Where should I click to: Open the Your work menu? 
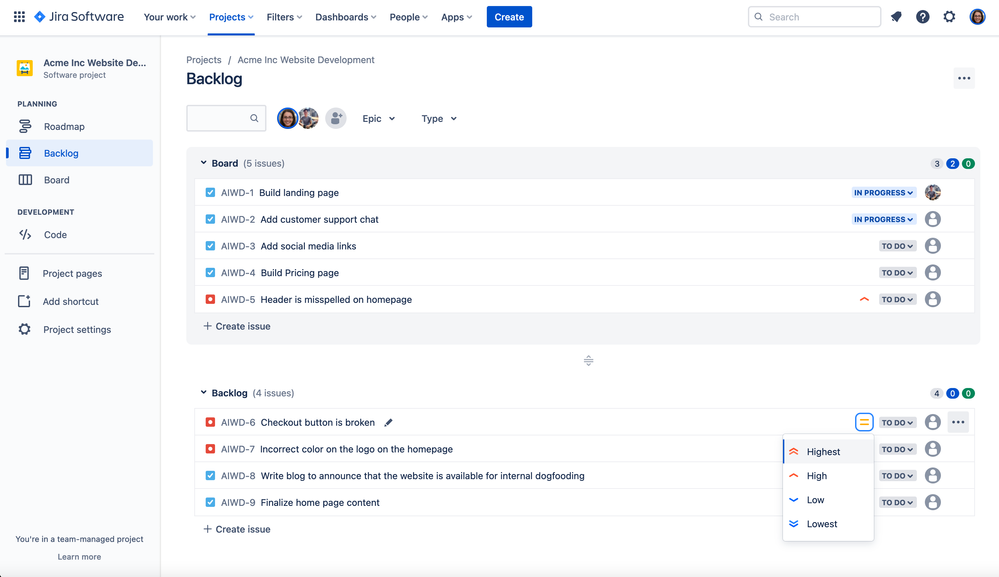(169, 17)
